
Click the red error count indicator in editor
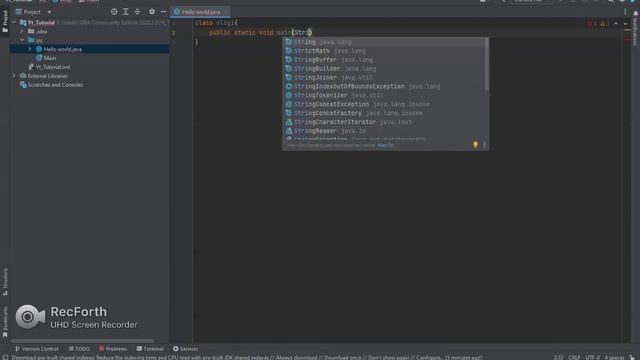click(x=592, y=24)
